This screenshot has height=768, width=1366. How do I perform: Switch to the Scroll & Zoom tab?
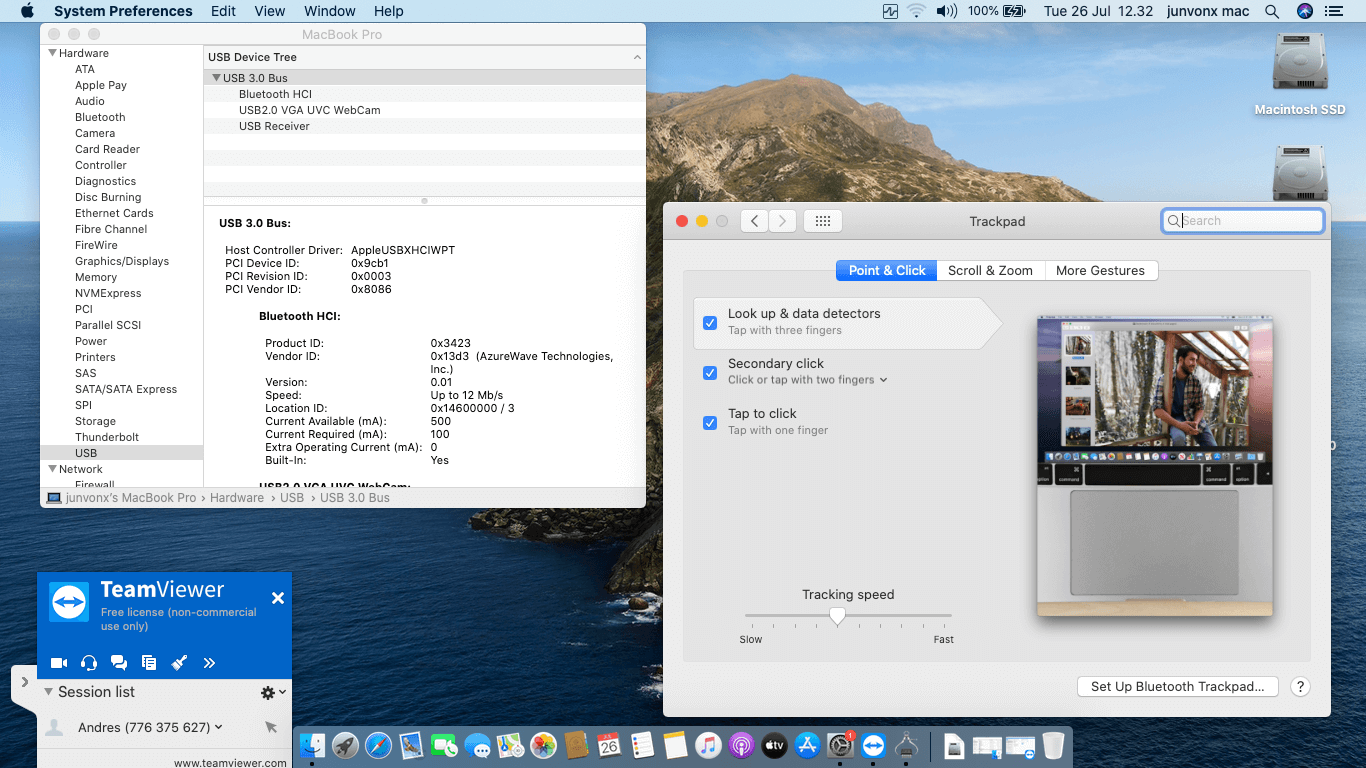[990, 270]
